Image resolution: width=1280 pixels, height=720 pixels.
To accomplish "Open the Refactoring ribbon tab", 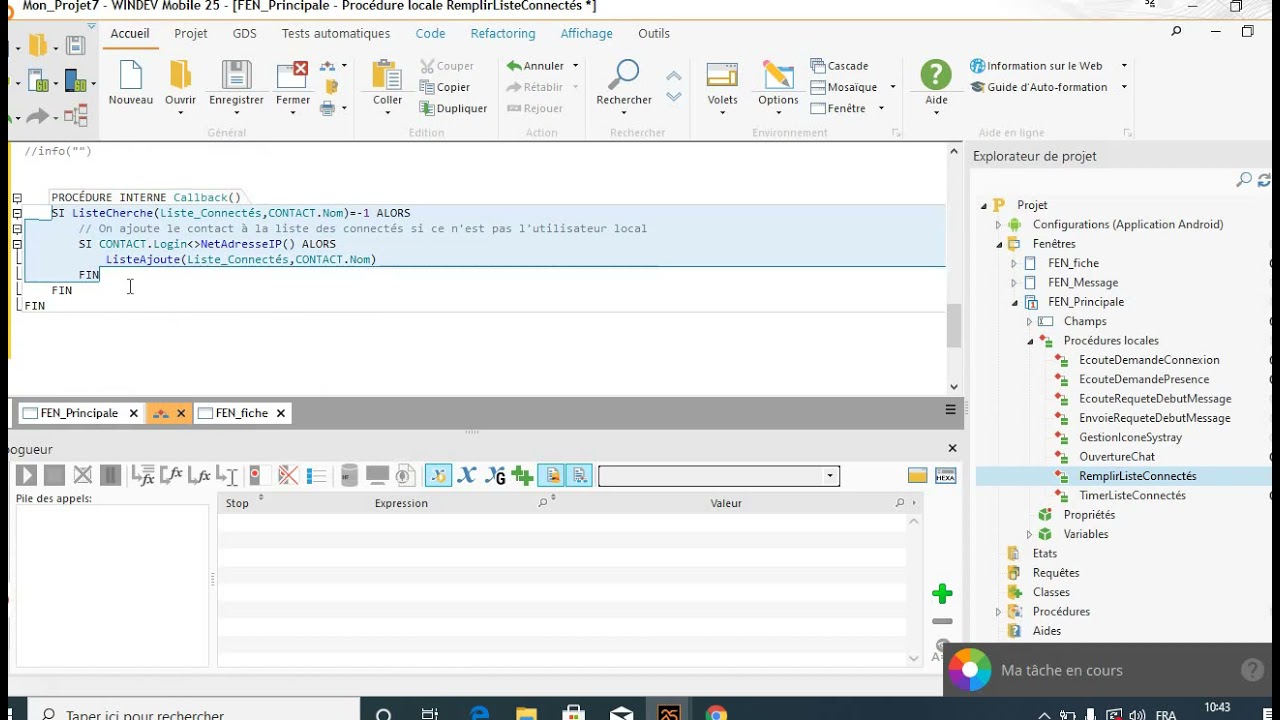I will click(503, 33).
